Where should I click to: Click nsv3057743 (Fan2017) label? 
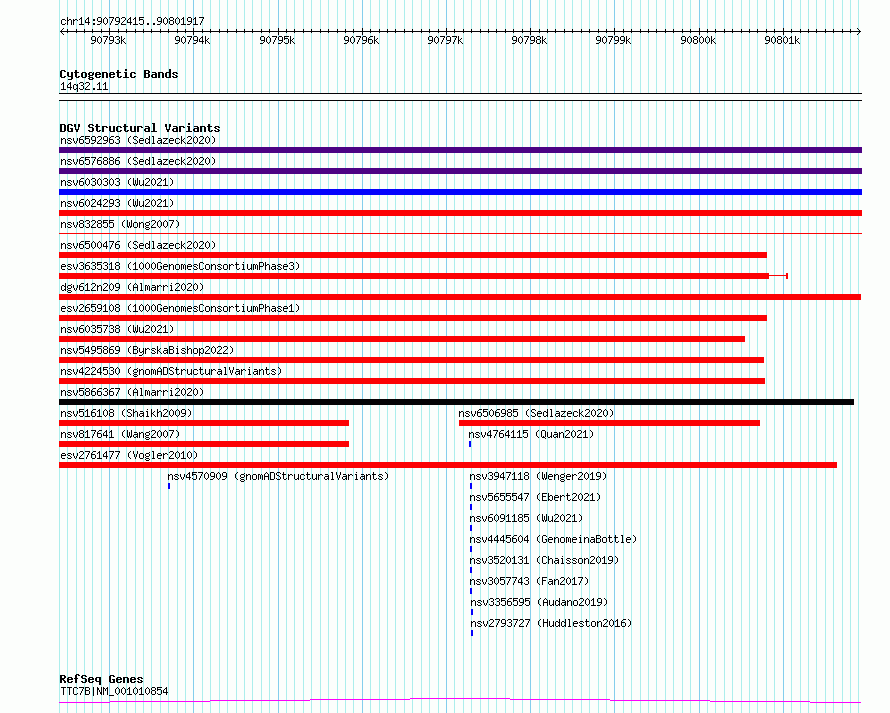[x=530, y=581]
